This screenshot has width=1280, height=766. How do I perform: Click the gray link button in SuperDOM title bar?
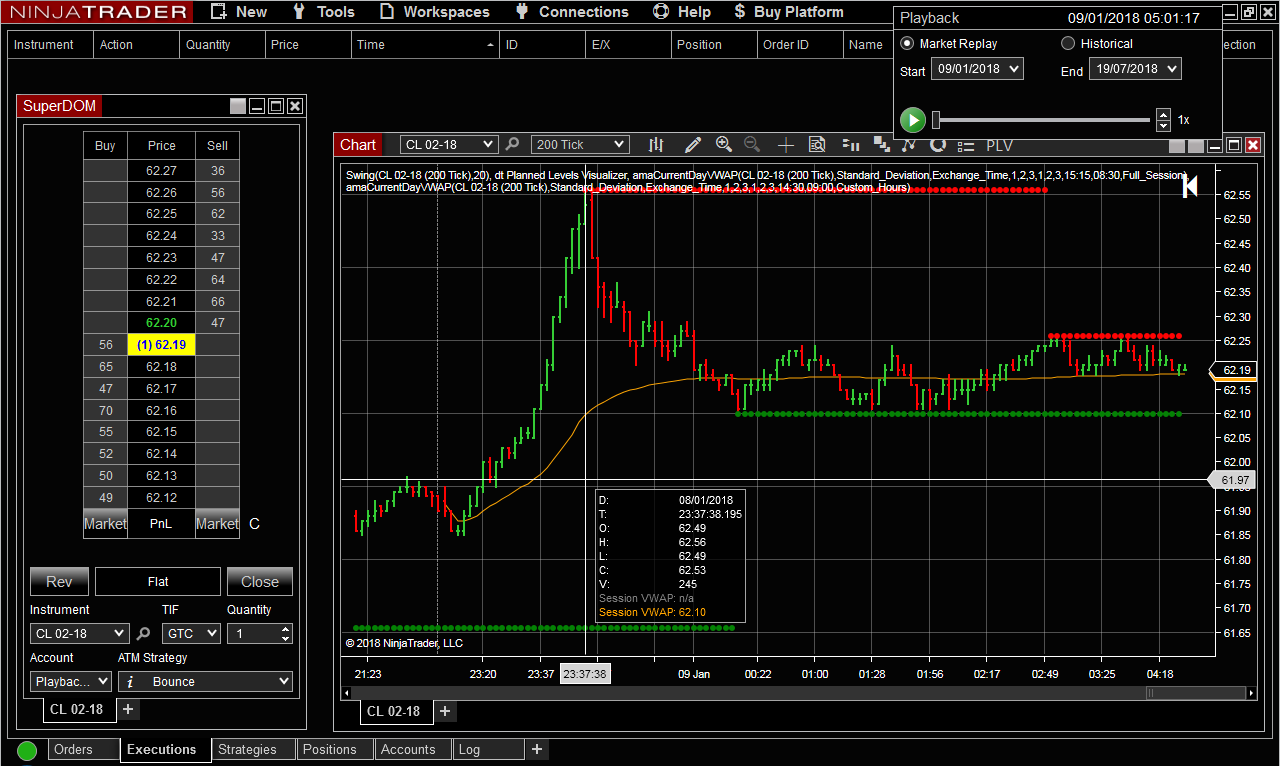point(237,106)
